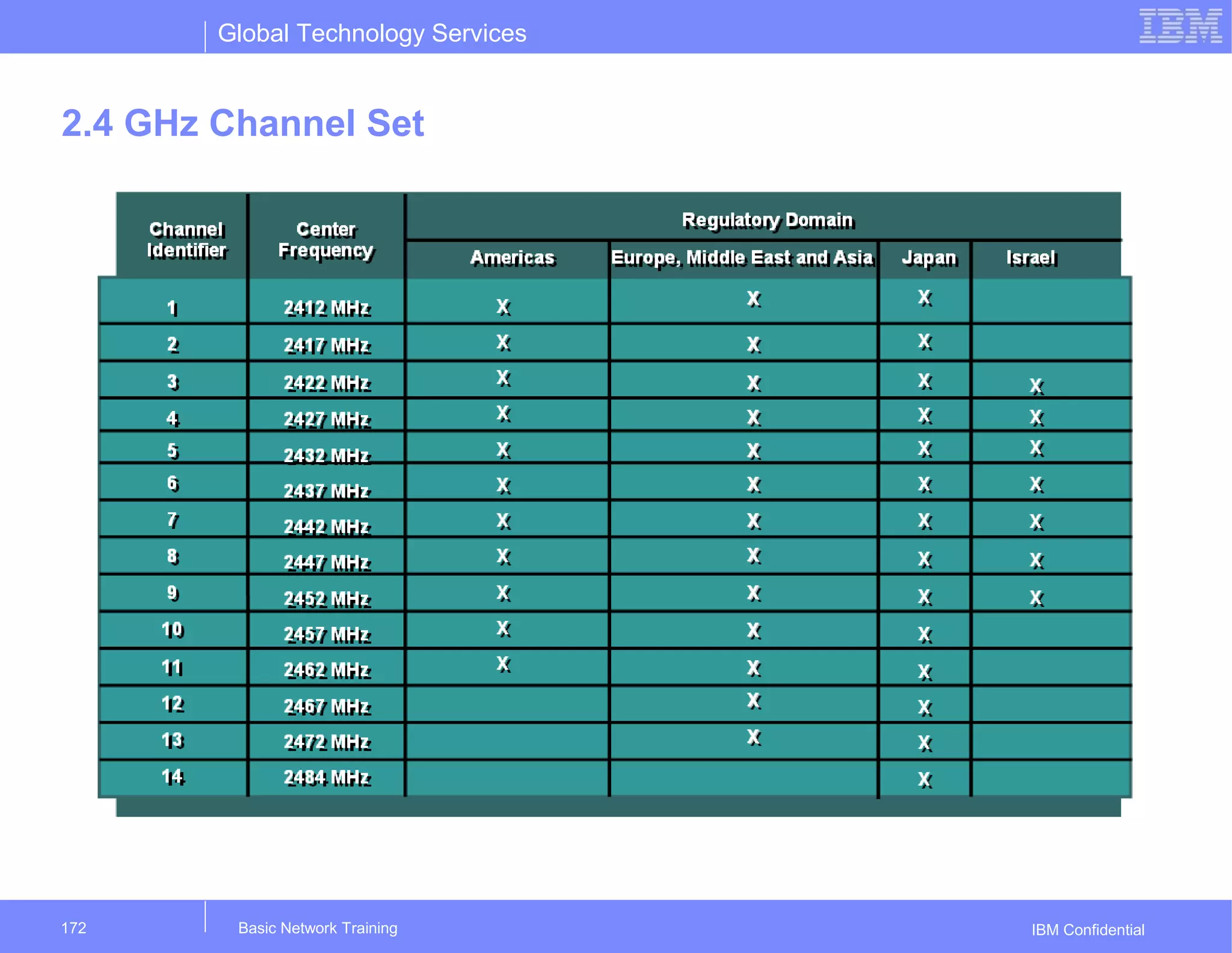Click the Japan X mark for channel 12
The width and height of the screenshot is (1232, 953).
(925, 708)
